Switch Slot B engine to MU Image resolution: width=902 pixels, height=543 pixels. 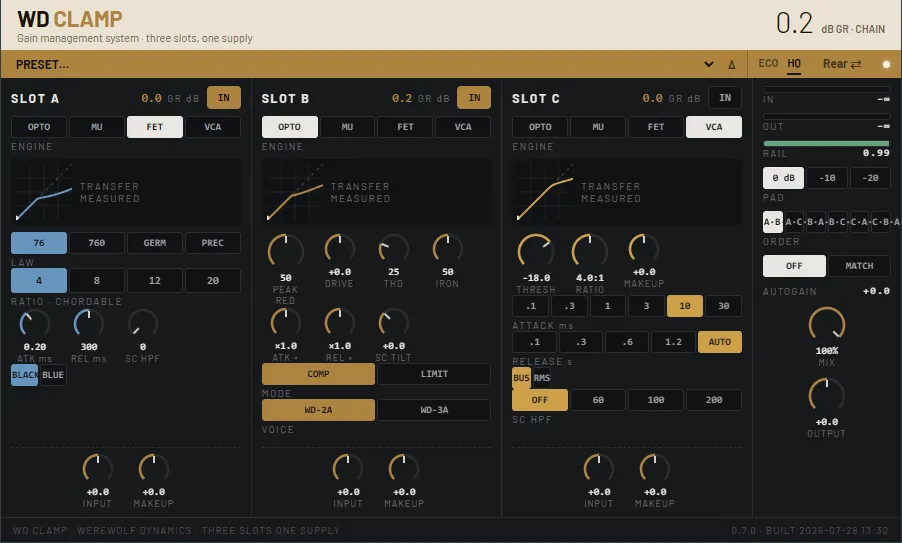(347, 127)
